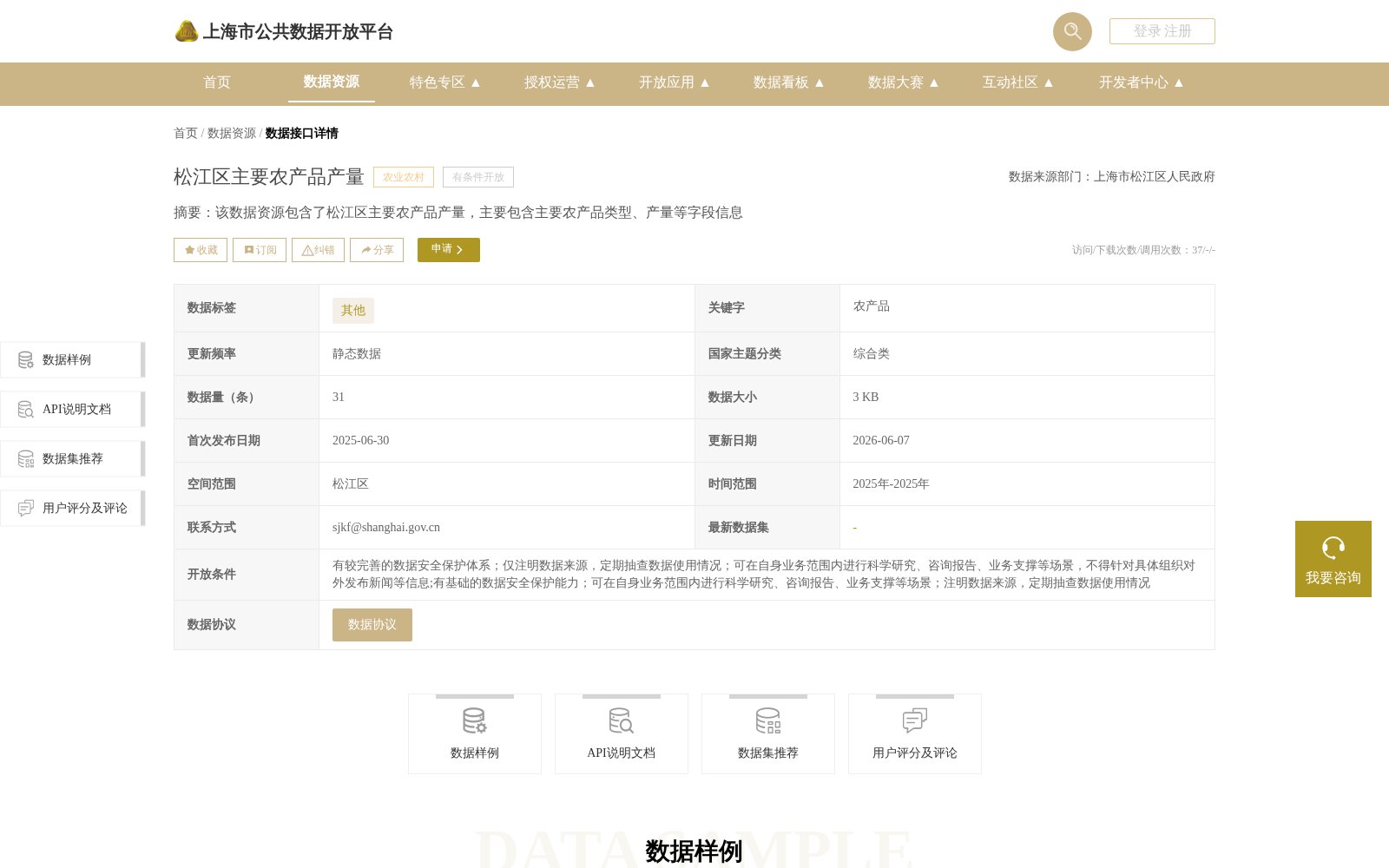Click the 其他 data label tag
Image resolution: width=1389 pixels, height=868 pixels.
pyautogui.click(x=353, y=311)
